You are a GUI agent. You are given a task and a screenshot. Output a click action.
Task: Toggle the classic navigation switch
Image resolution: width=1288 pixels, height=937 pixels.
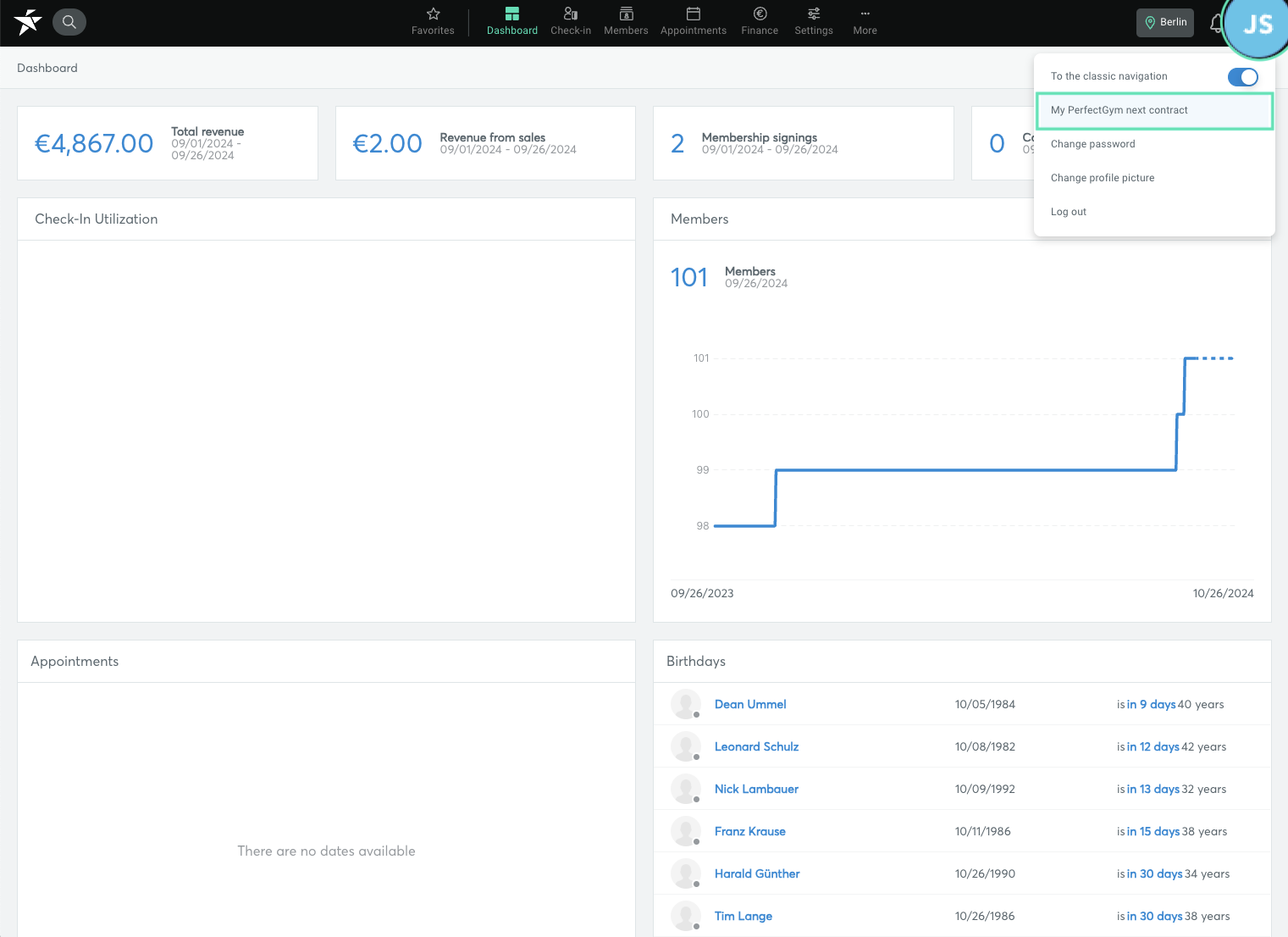[x=1243, y=77]
